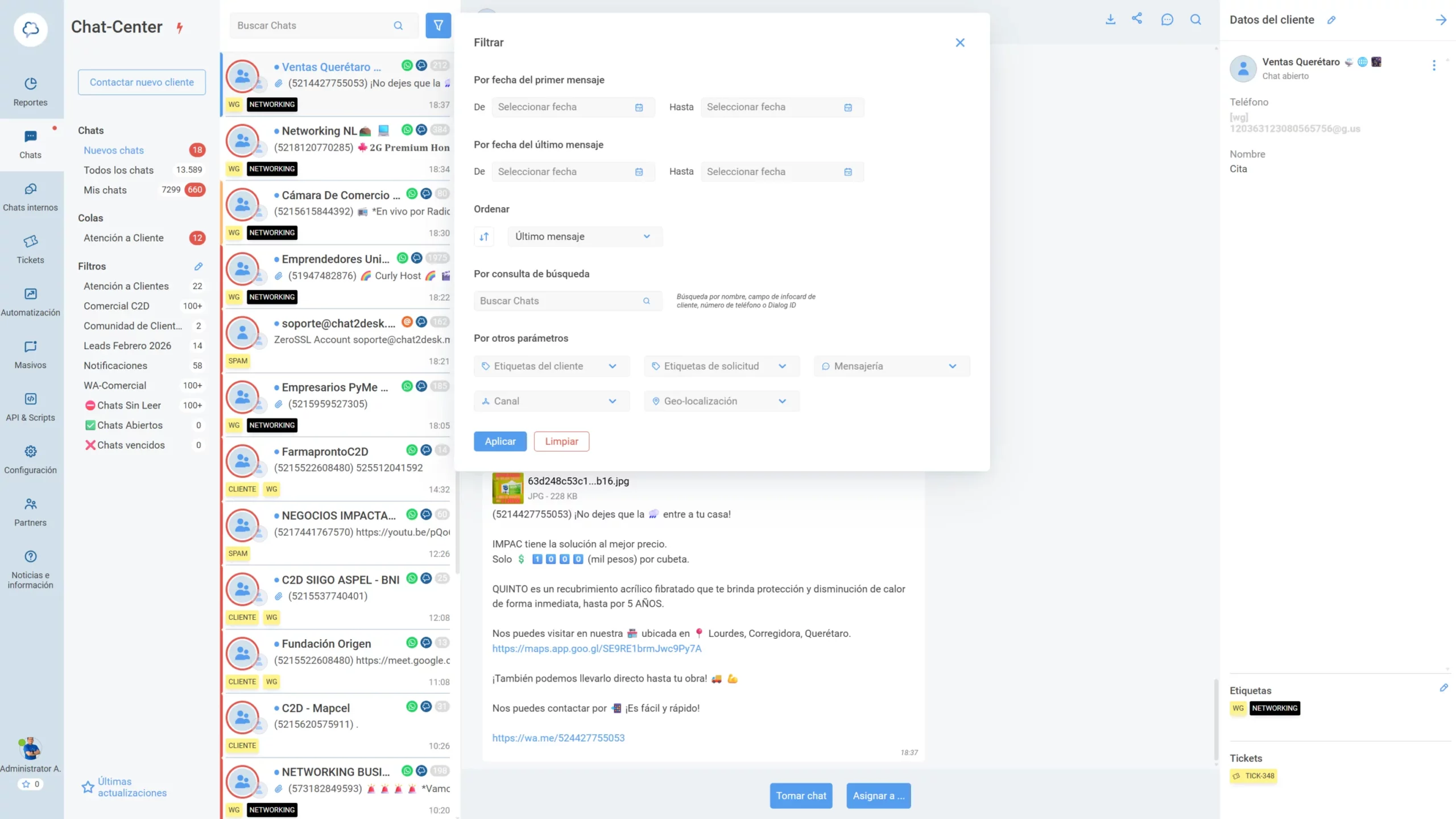
Task: Open Chats internos from the sidebar
Action: [30, 196]
